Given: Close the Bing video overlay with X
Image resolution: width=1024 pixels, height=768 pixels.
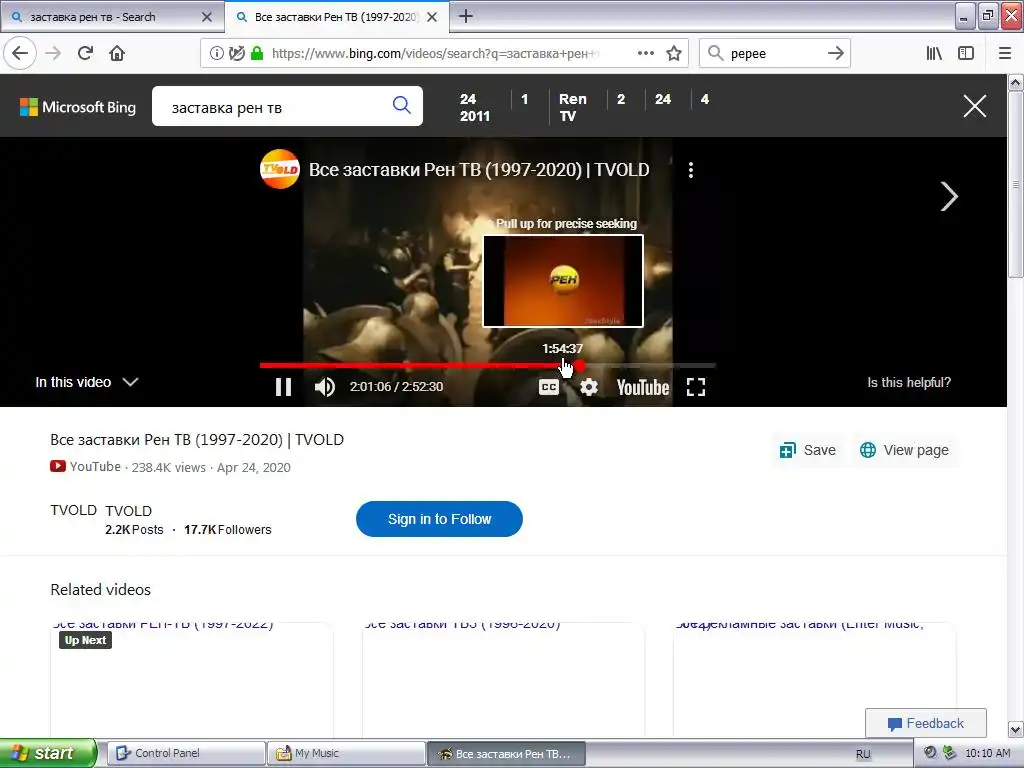Looking at the screenshot, I should pos(974,106).
